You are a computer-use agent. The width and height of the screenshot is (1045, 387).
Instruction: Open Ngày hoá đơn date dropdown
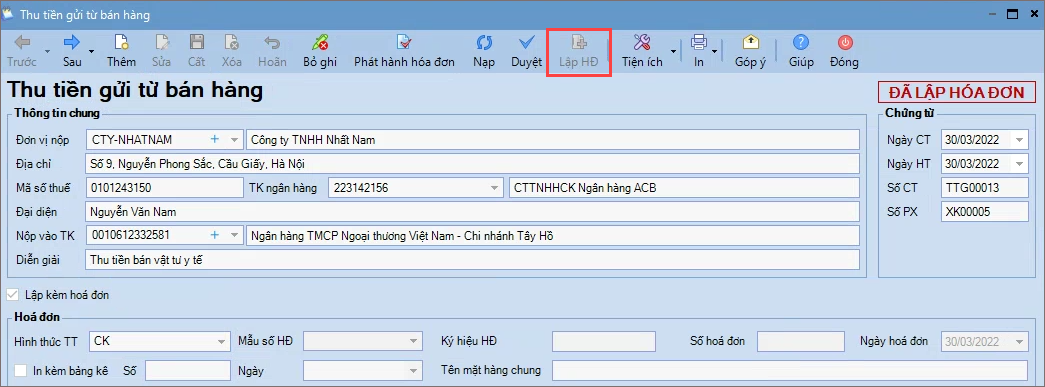1019,342
